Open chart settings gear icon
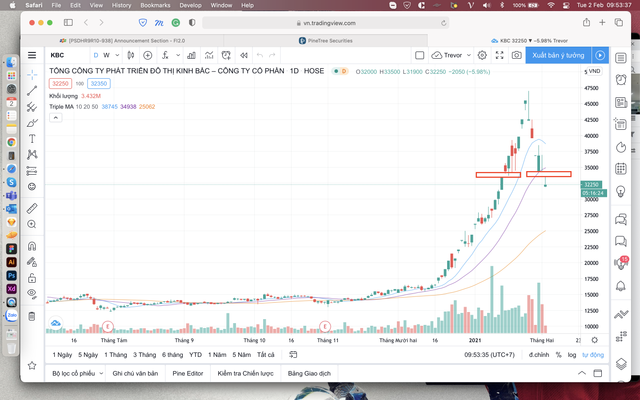This screenshot has height=400, width=640. pyautogui.click(x=482, y=55)
